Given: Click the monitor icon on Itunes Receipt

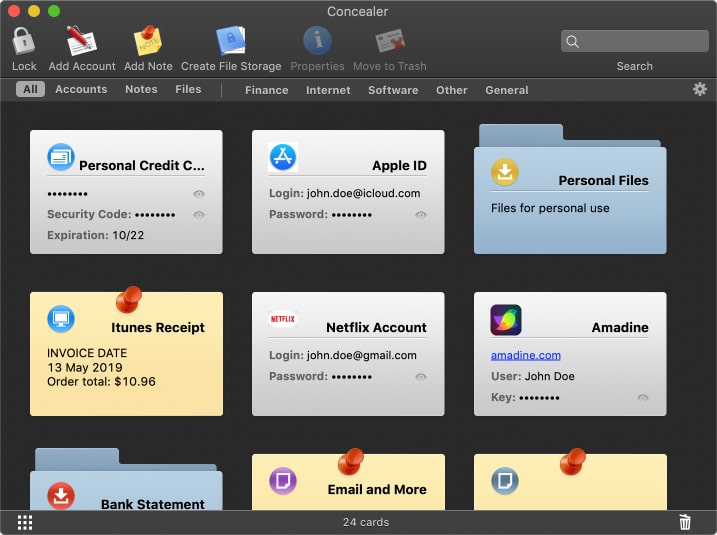Looking at the screenshot, I should 61,319.
